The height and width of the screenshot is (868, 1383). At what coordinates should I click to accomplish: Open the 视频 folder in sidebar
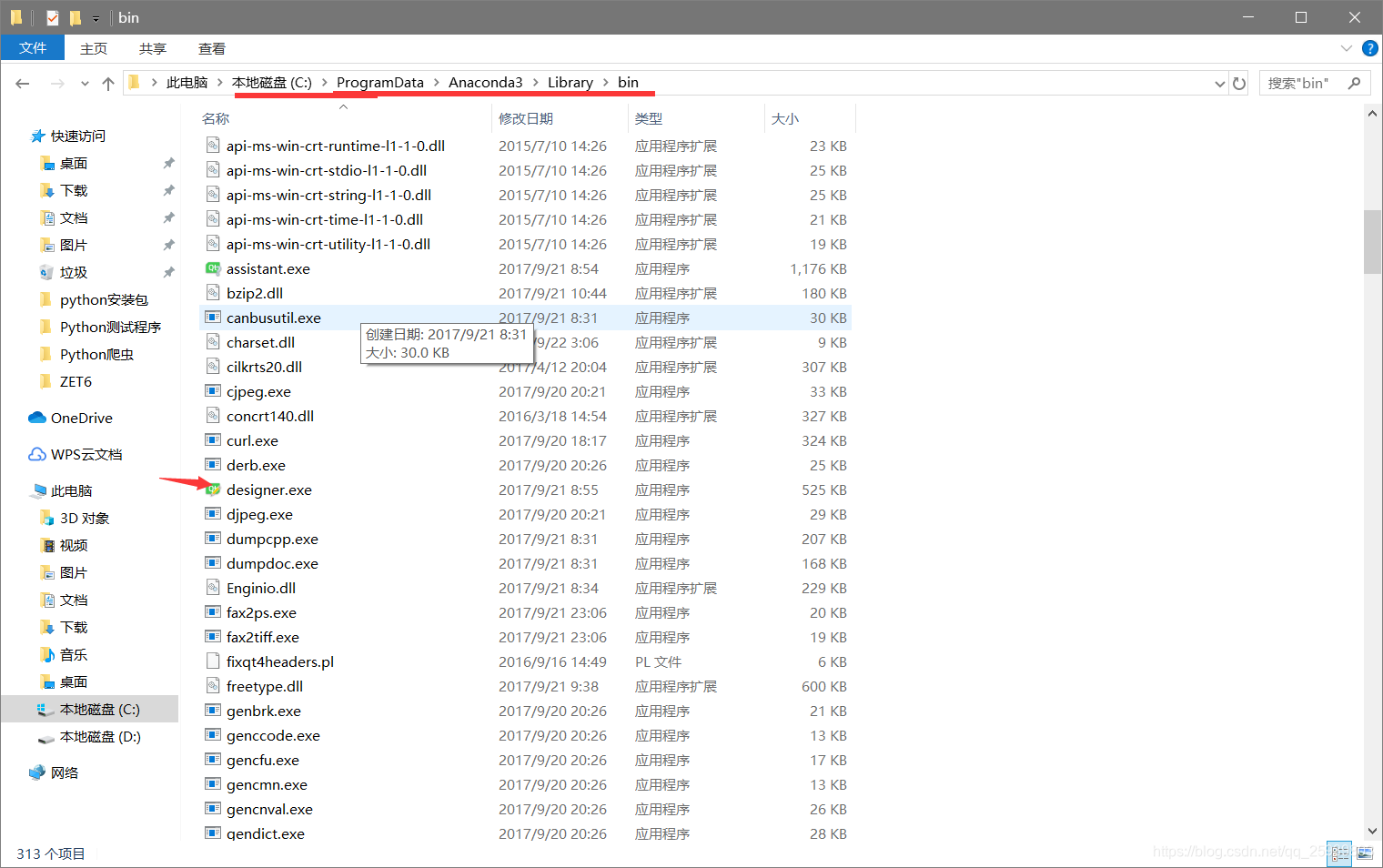(73, 545)
